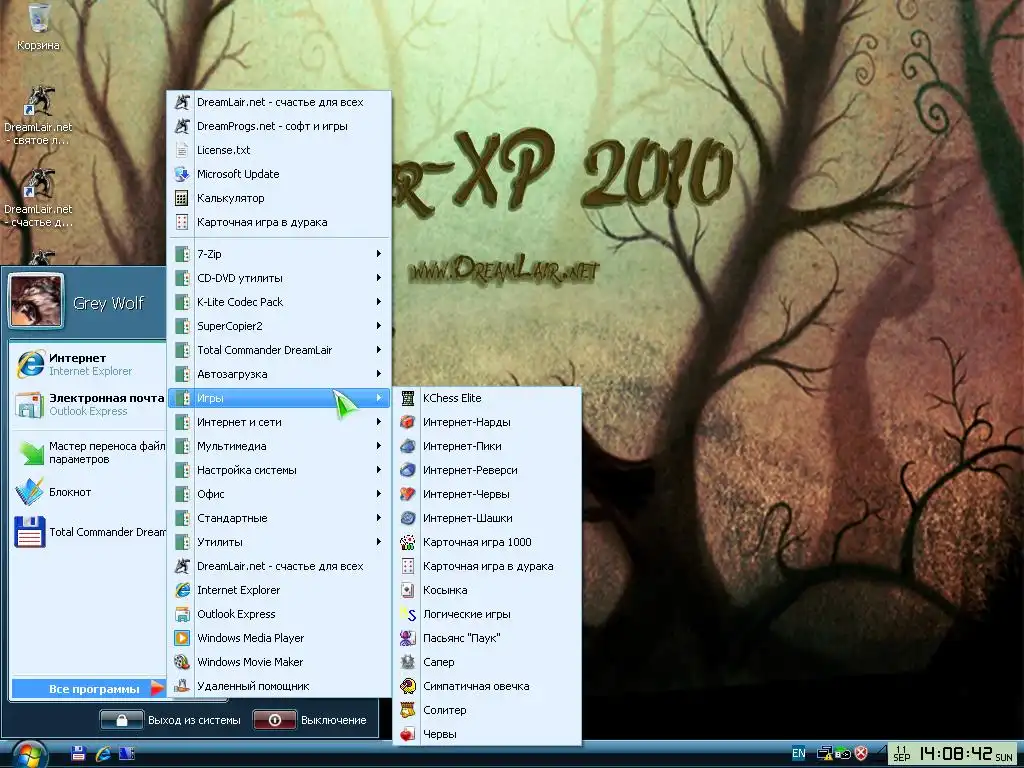
Task: Click the EN language indicator
Action: (798, 754)
